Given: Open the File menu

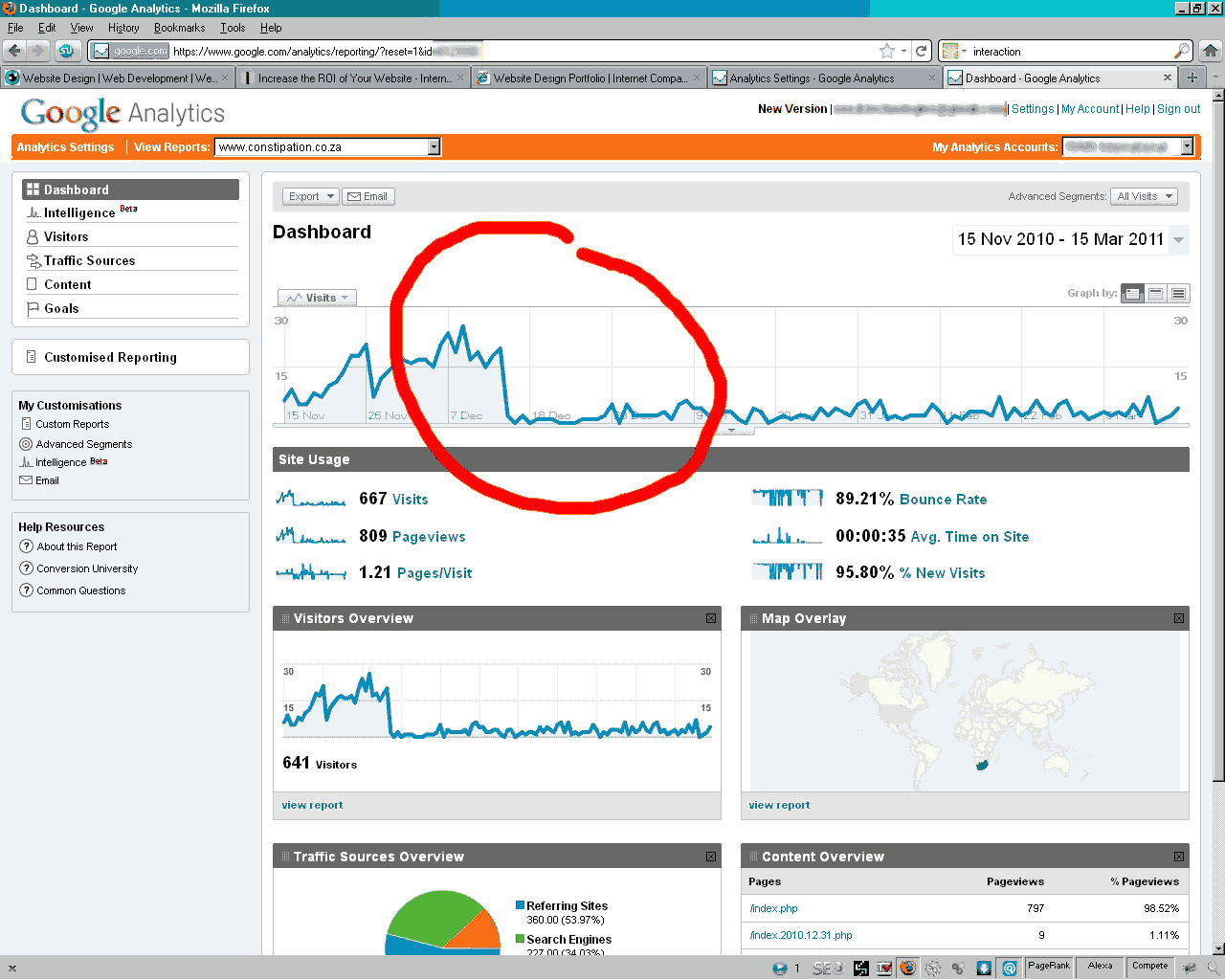Looking at the screenshot, I should [x=15, y=28].
